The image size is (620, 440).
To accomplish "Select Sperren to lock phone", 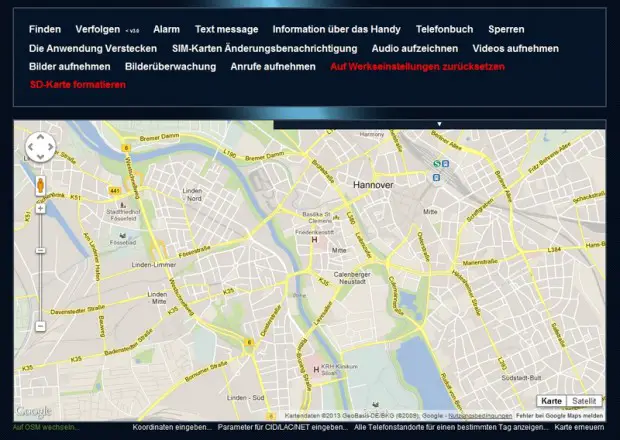I will pyautogui.click(x=506, y=29).
